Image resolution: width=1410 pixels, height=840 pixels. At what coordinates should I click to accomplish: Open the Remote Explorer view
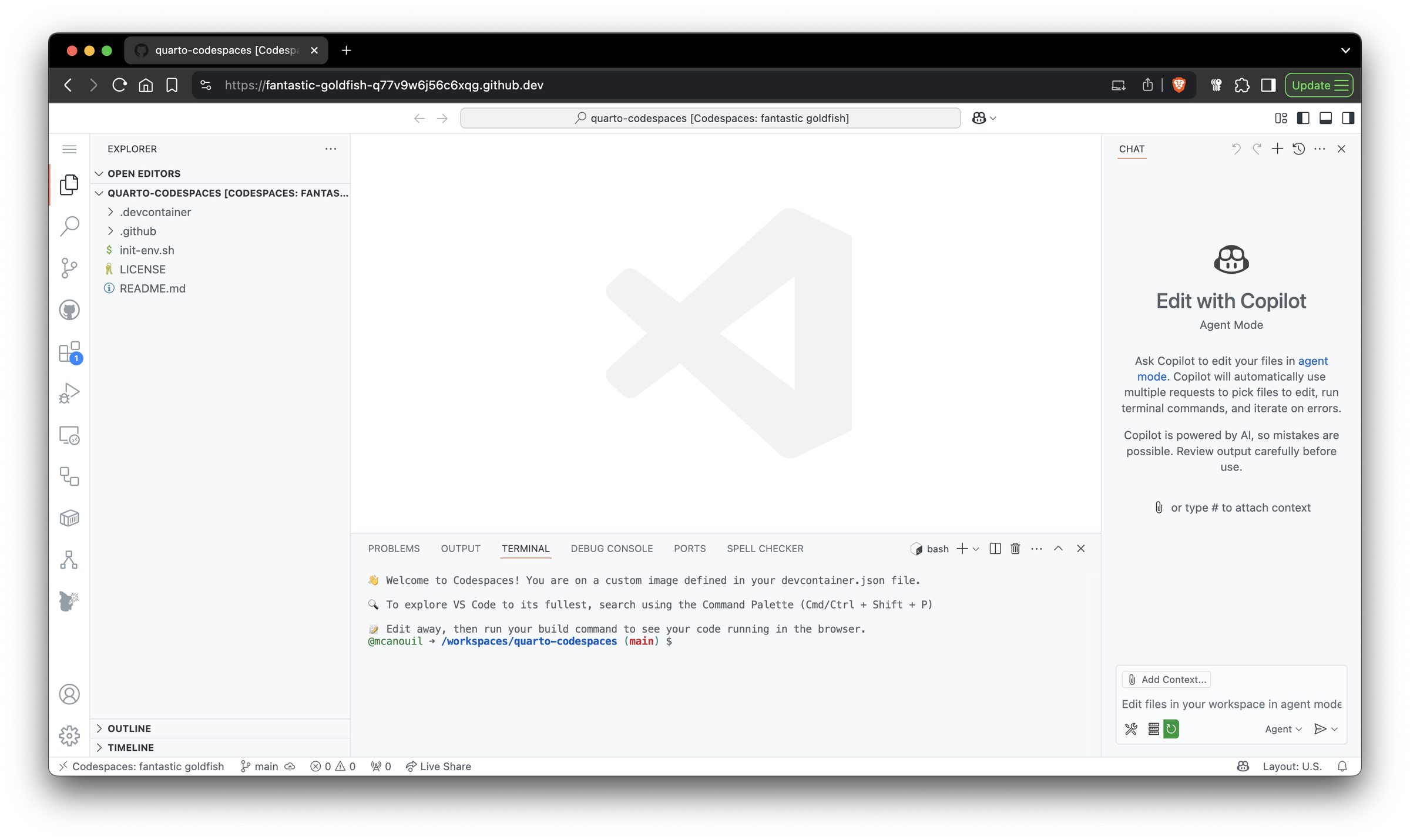tap(69, 435)
